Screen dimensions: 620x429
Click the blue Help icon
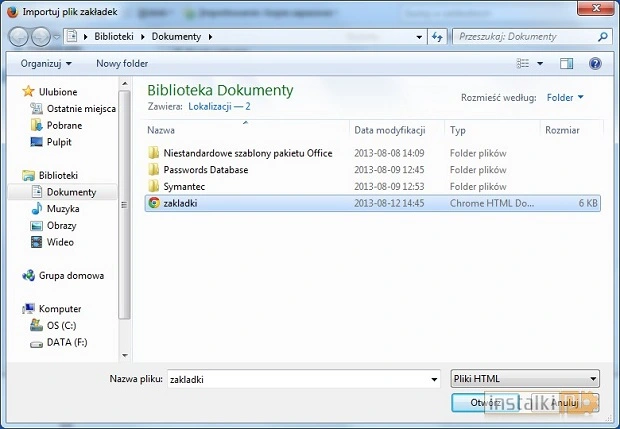(595, 64)
